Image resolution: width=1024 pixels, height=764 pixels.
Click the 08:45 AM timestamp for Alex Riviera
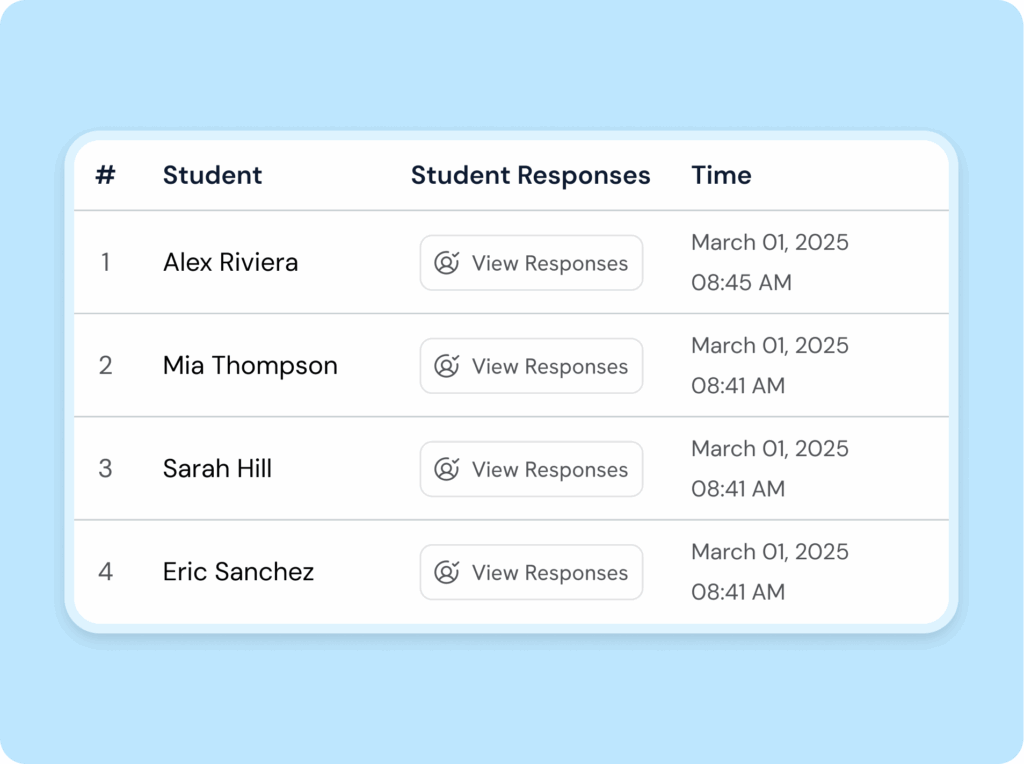741,283
